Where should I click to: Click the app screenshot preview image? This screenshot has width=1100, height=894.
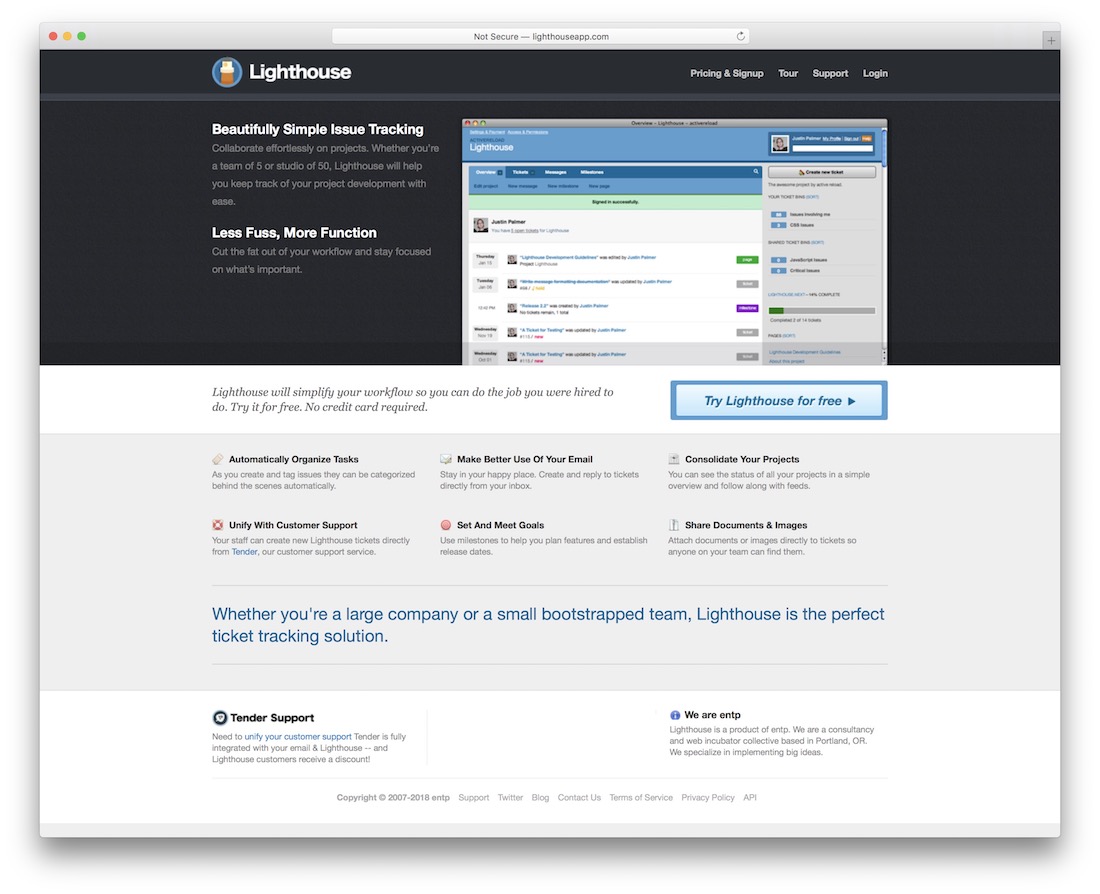click(x=674, y=241)
